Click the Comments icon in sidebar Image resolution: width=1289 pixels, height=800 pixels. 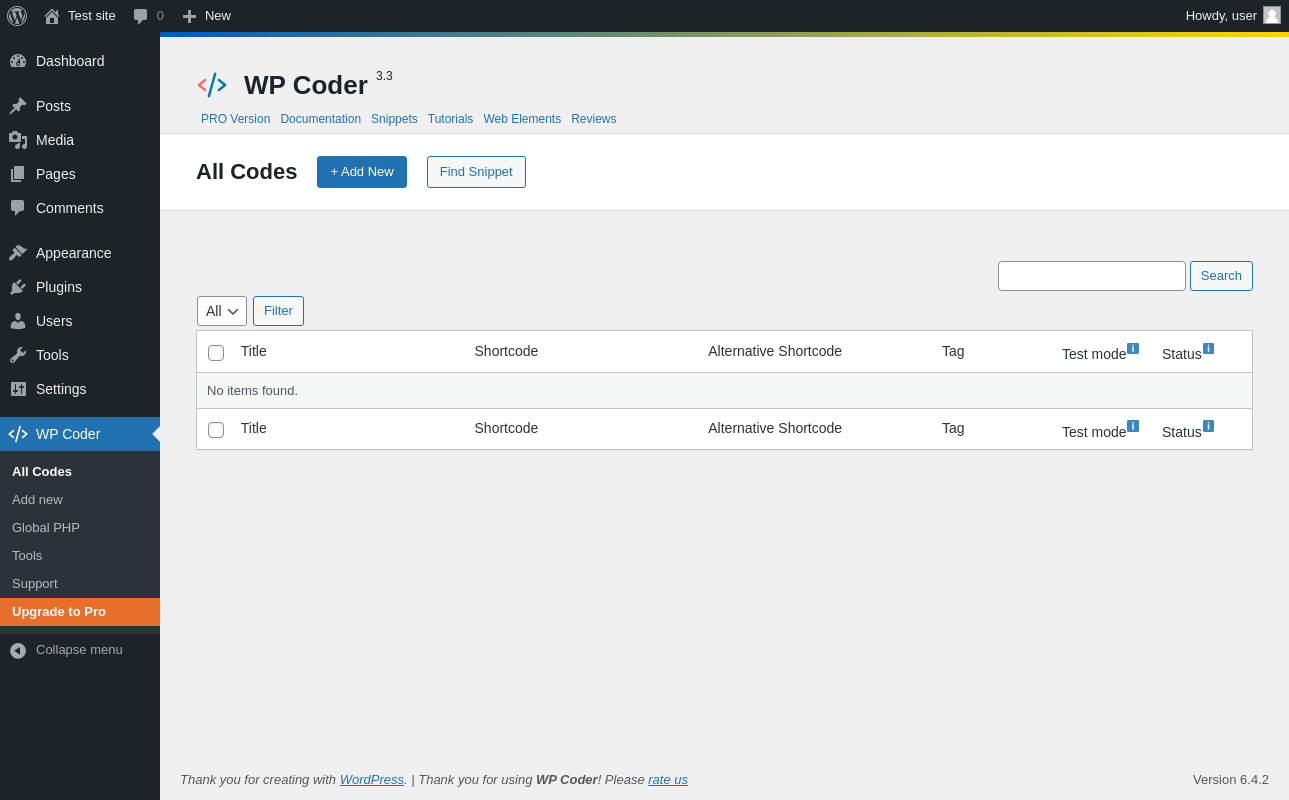coord(18,208)
